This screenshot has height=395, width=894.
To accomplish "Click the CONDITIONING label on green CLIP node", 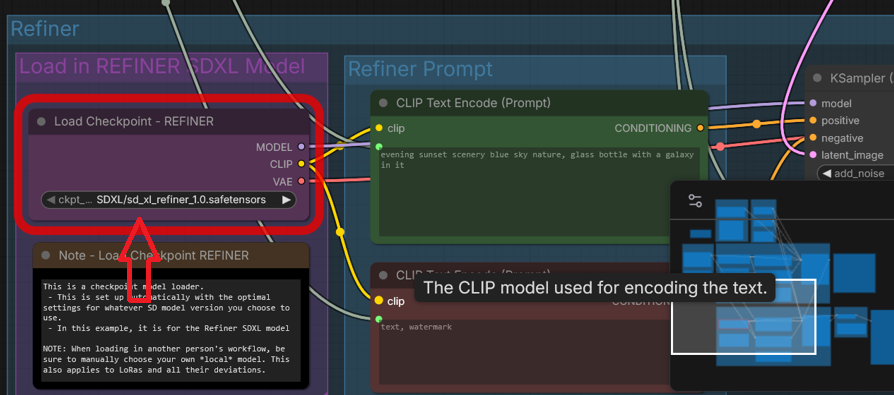I will 653,128.
